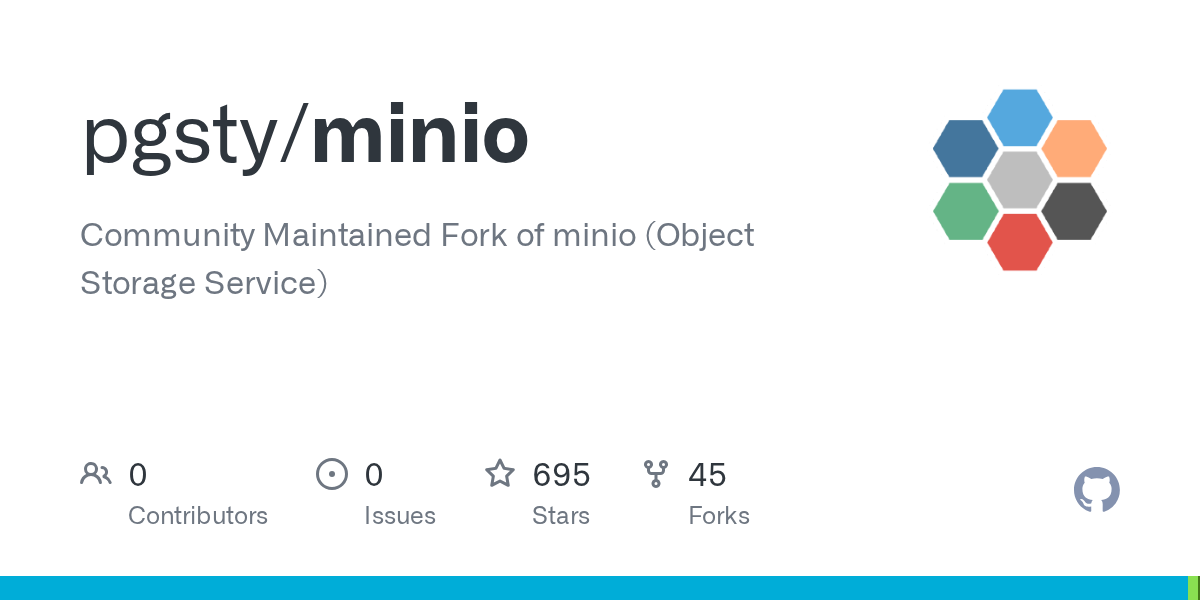Select the red hexagon at avatar bottom

click(x=1020, y=242)
